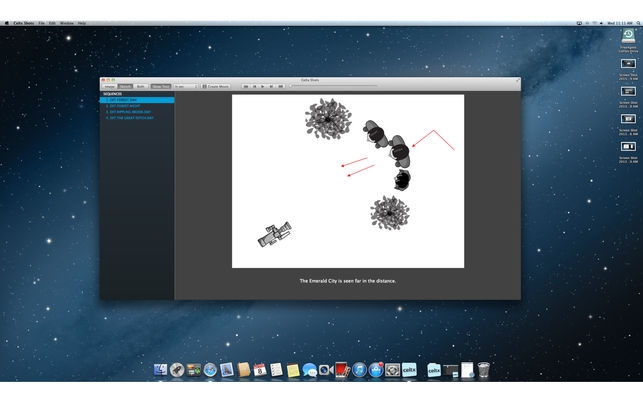Select sequence 2 EXT FOREST NIGHT

(x=137, y=106)
